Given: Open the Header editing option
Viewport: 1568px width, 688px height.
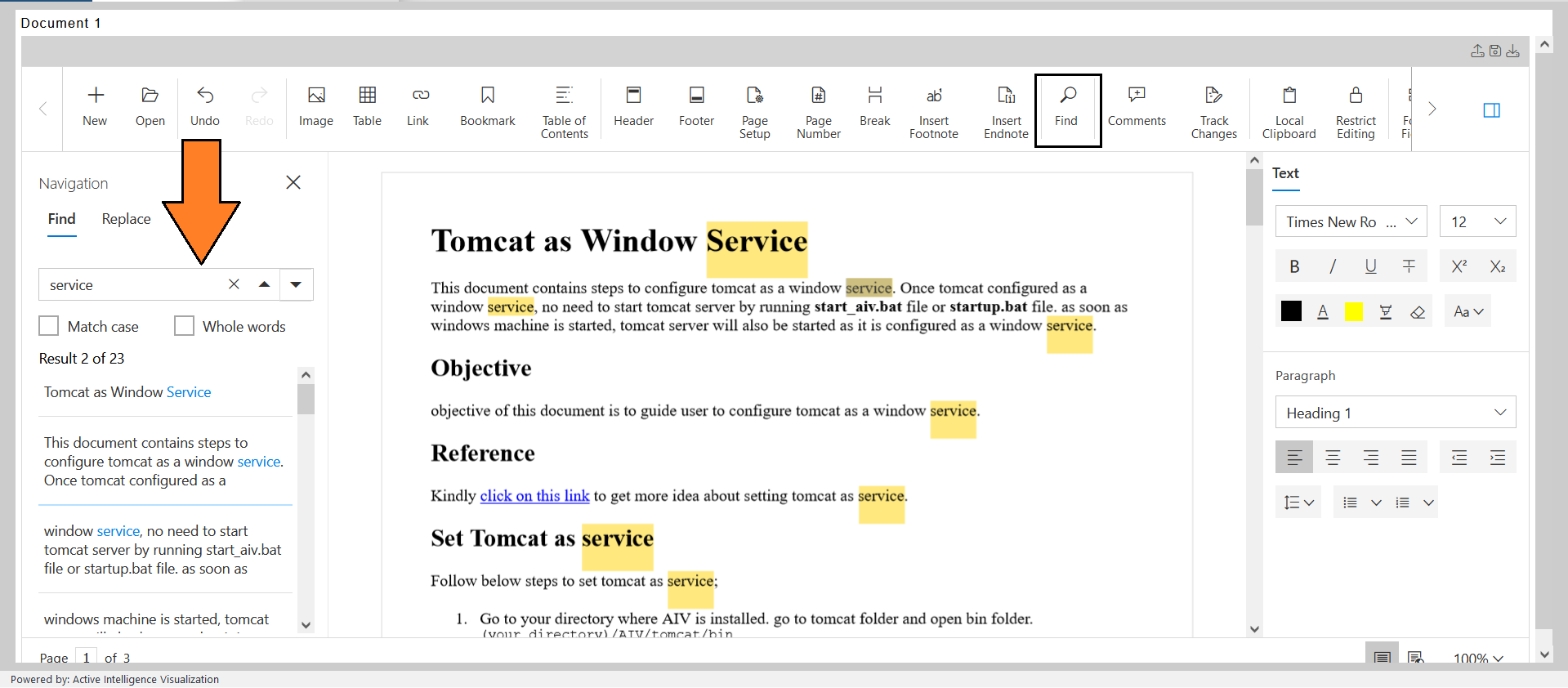Looking at the screenshot, I should (633, 108).
